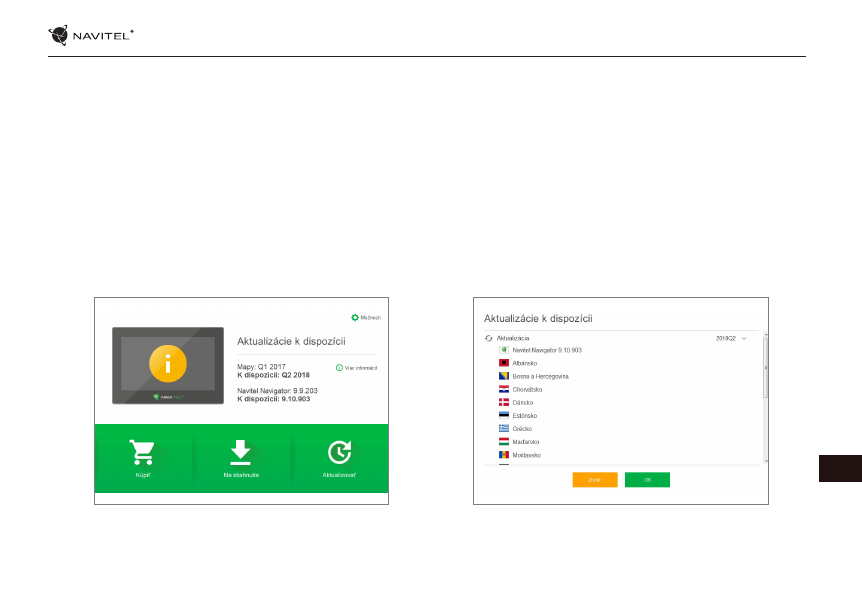Choose Dánsko from the update list
Screen dimensions: 862x595
[x=523, y=402]
